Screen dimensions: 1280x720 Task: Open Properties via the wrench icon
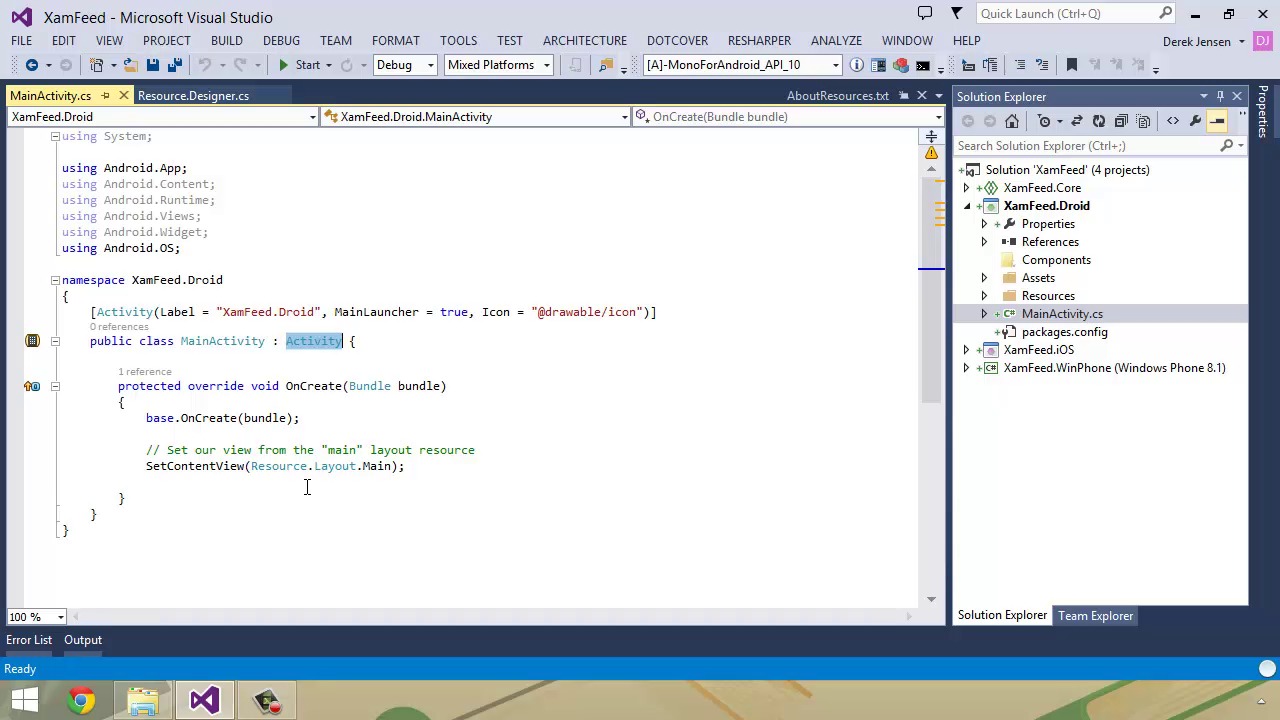tap(1195, 121)
